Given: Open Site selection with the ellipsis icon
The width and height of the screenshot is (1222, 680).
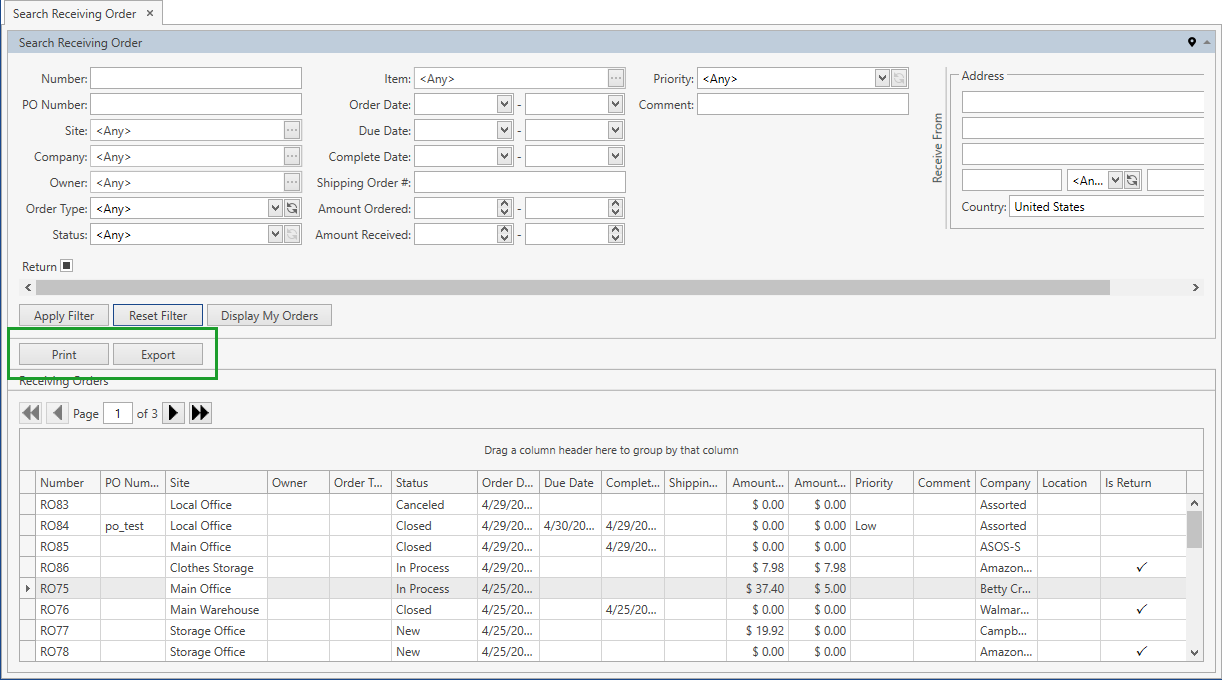Looking at the screenshot, I should point(294,130).
